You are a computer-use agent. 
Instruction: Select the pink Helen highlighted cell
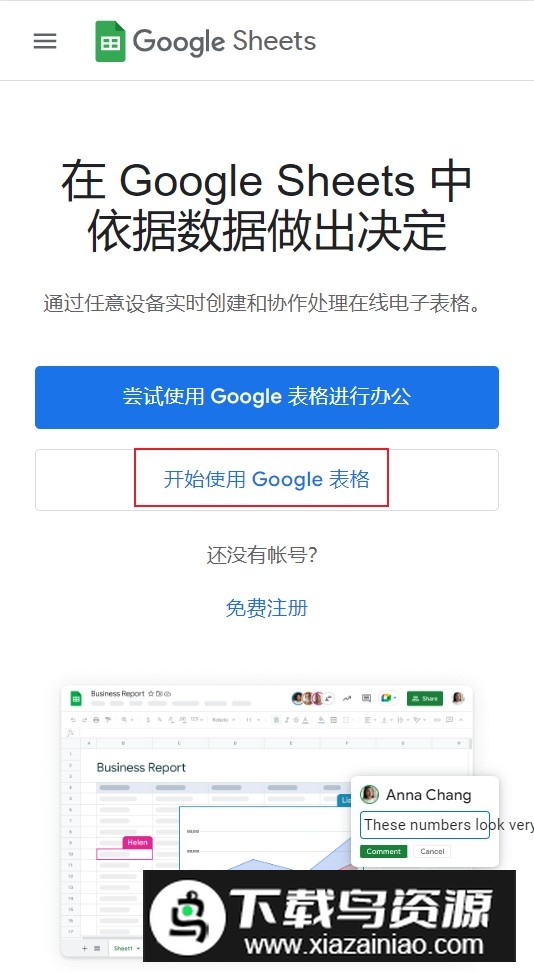click(124, 854)
